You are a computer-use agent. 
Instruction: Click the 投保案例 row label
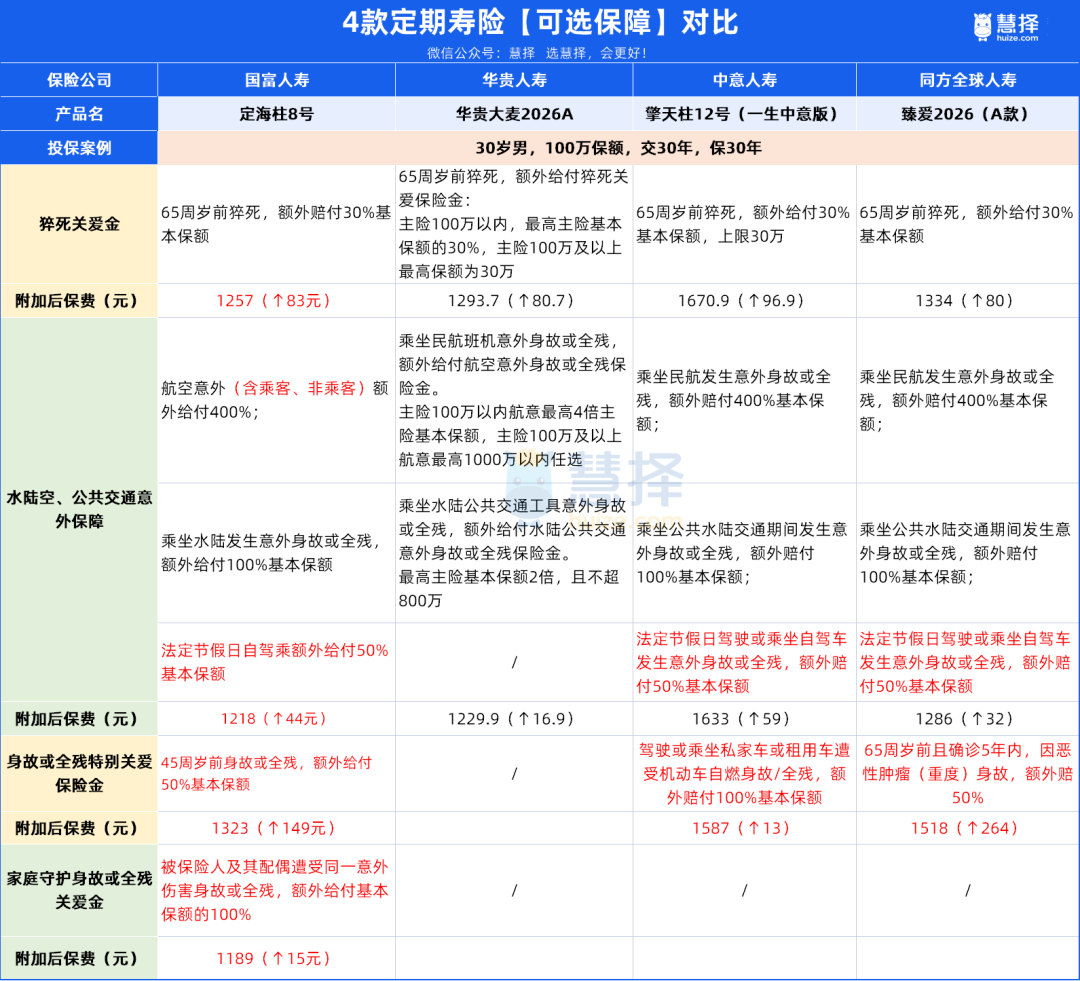[x=79, y=147]
